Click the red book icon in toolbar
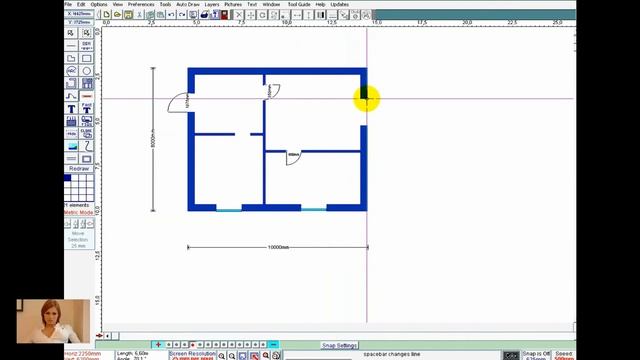This screenshot has width=640, height=360. 224,15
